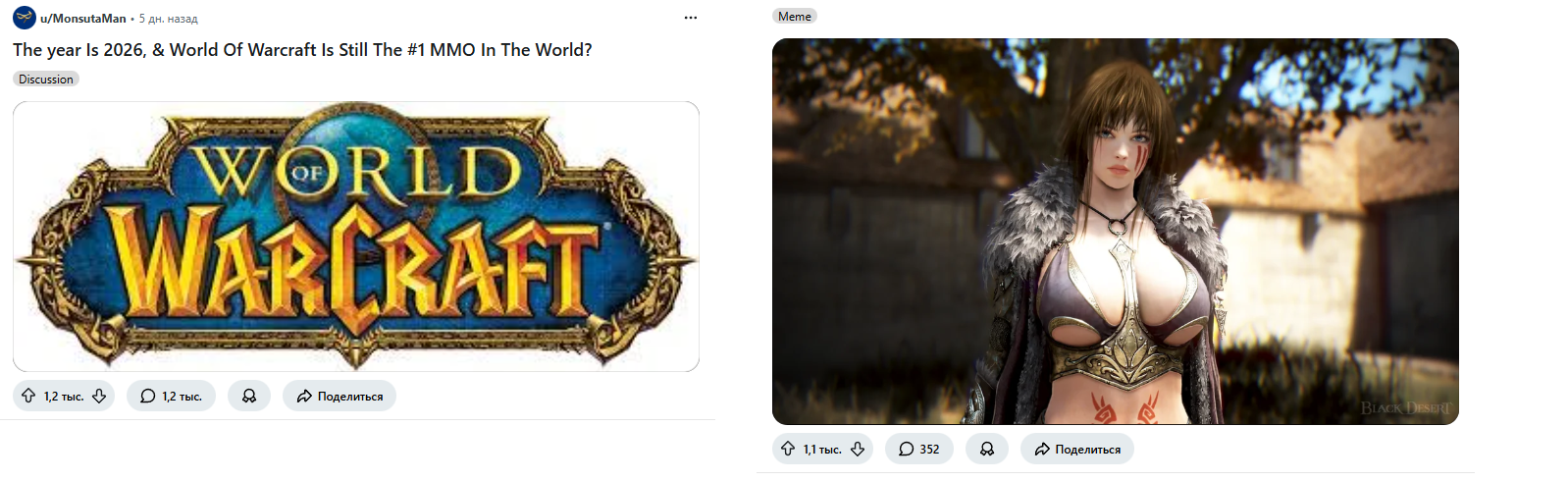Image resolution: width=1568 pixels, height=481 pixels.
Task: Click the '5 дн. назад' timestamp
Action: coord(169,19)
